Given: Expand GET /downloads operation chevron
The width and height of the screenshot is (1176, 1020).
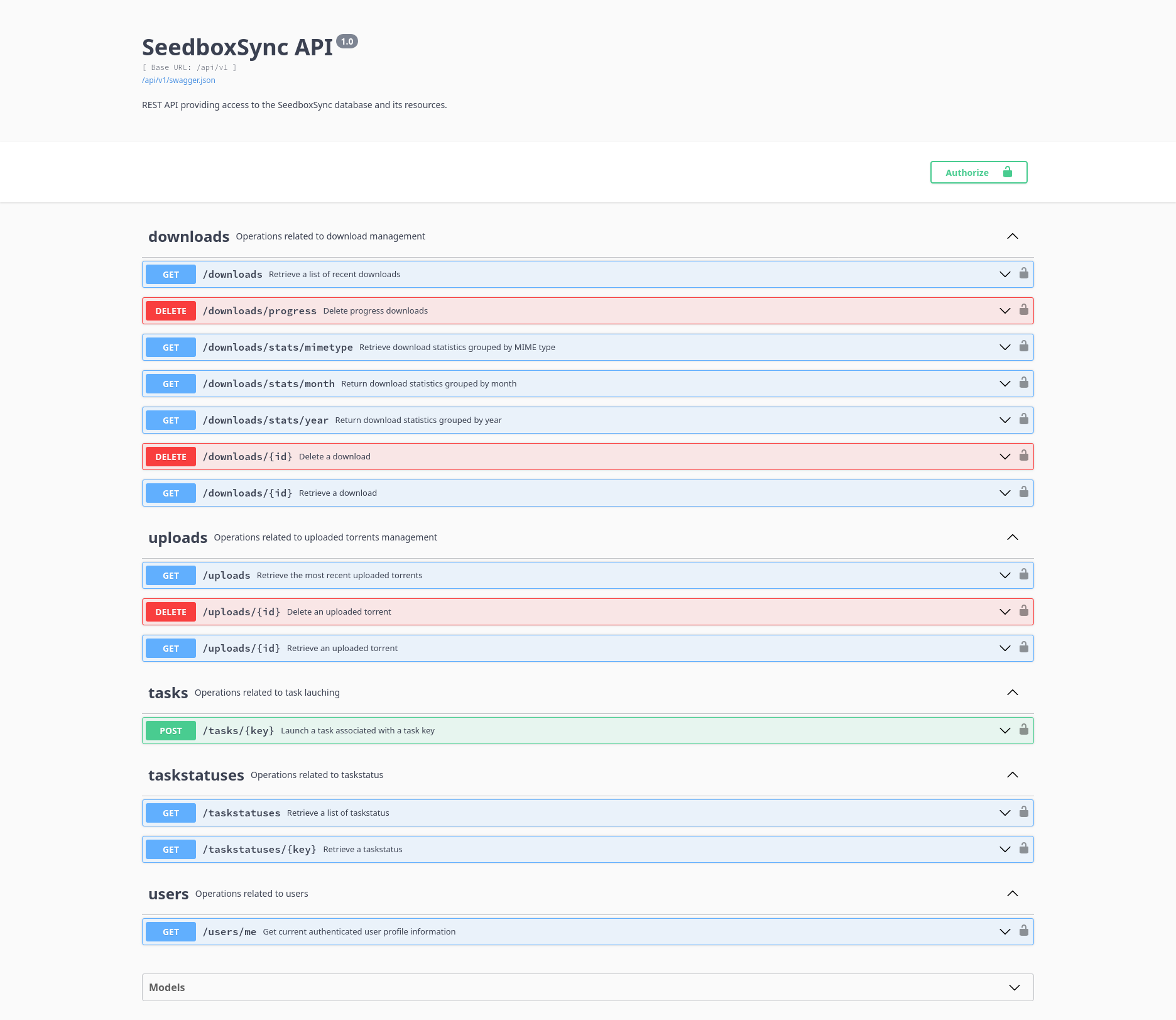Looking at the screenshot, I should [x=1005, y=275].
